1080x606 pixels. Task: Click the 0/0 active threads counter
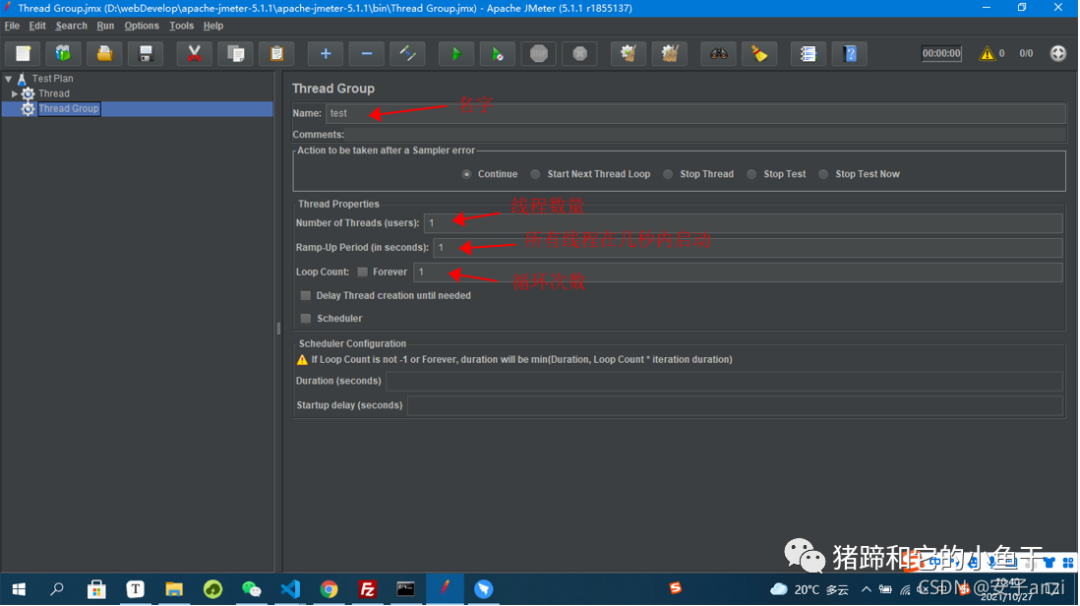coord(1026,53)
